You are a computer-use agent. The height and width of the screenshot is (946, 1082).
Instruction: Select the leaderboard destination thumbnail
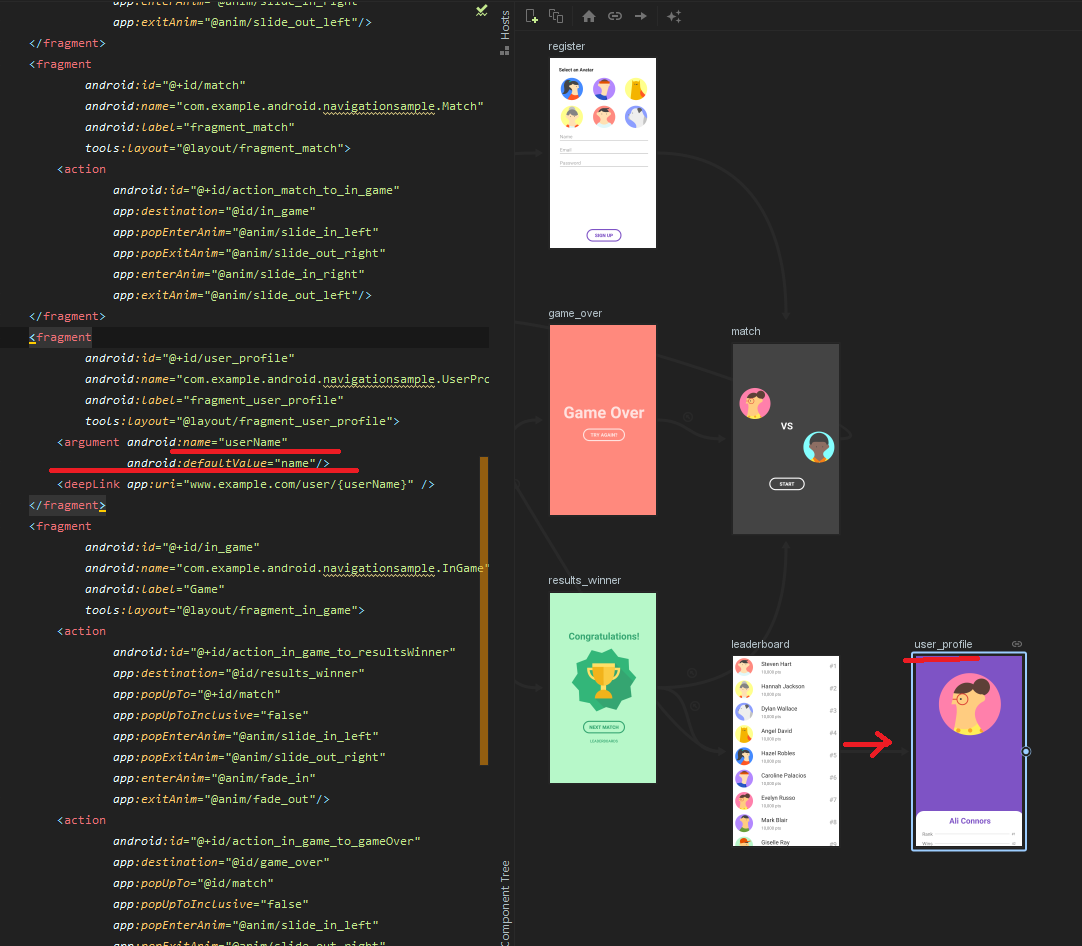coord(785,751)
